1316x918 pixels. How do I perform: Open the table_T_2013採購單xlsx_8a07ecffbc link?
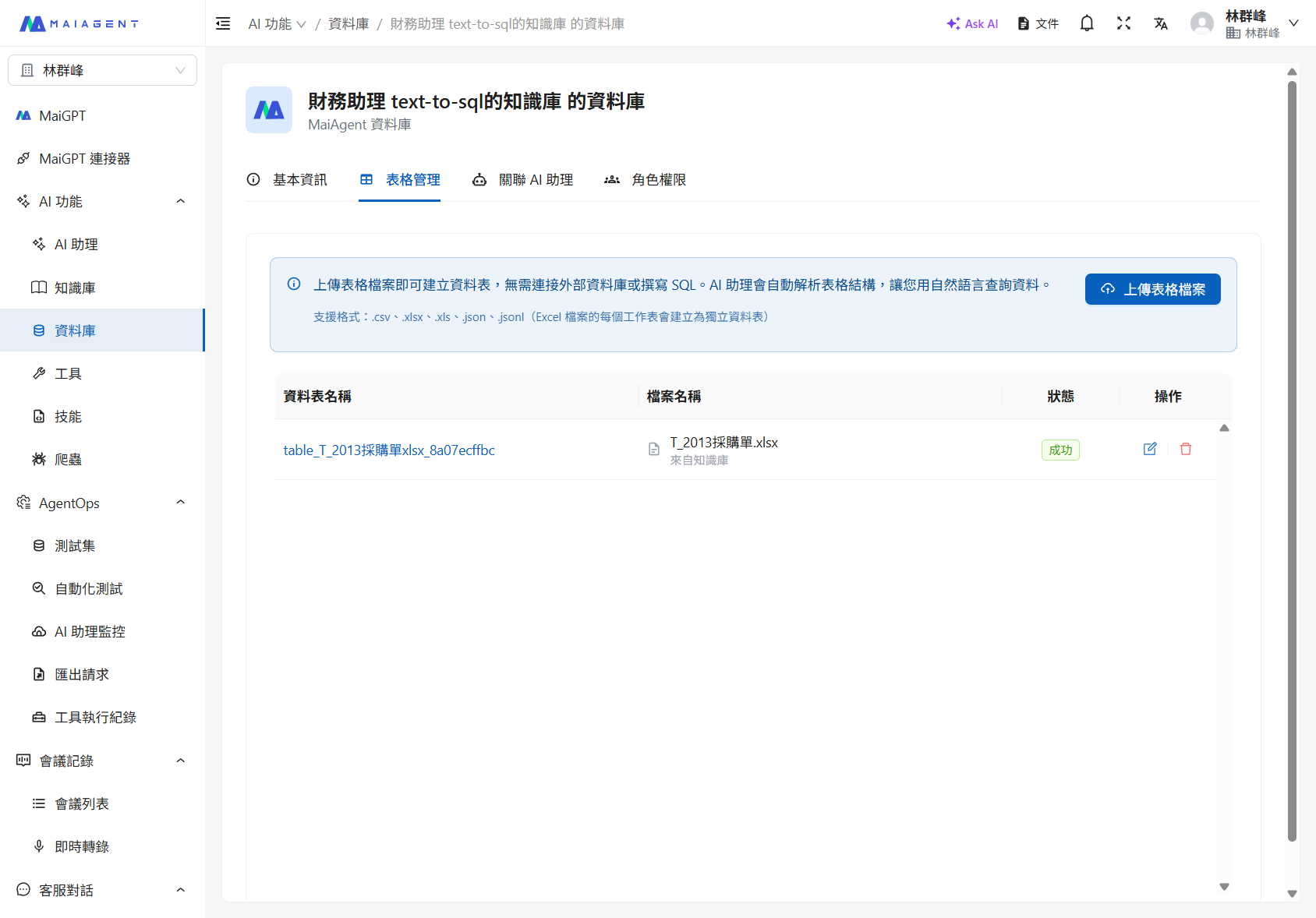pos(389,450)
